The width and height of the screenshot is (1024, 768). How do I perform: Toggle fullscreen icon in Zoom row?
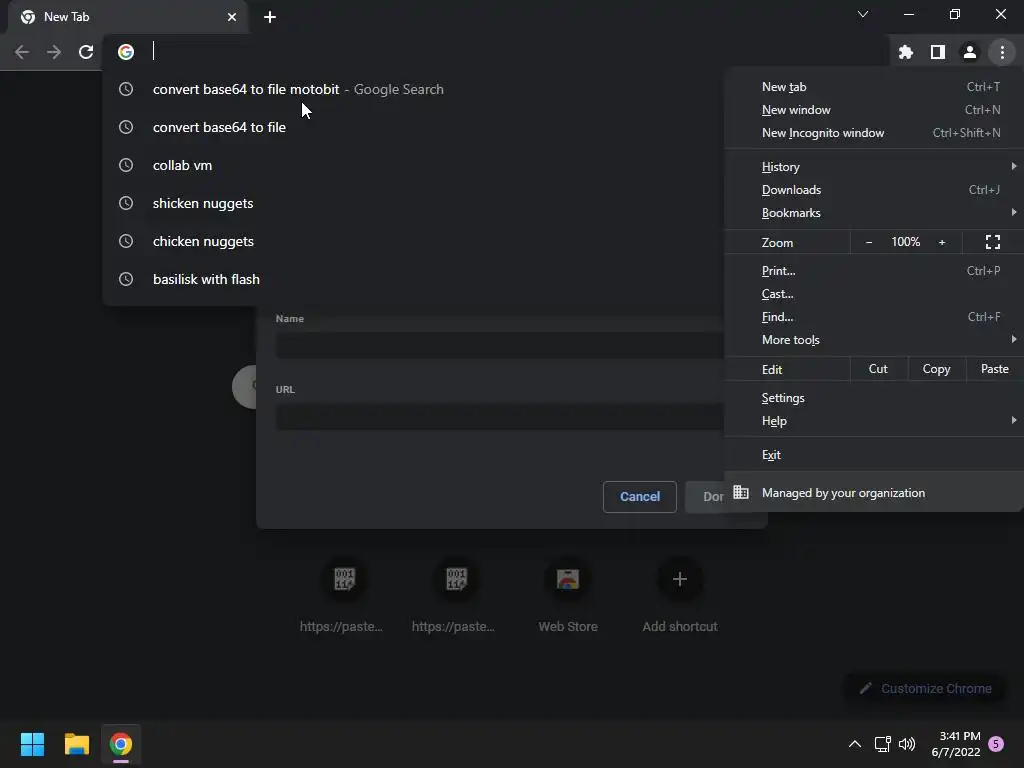point(993,242)
